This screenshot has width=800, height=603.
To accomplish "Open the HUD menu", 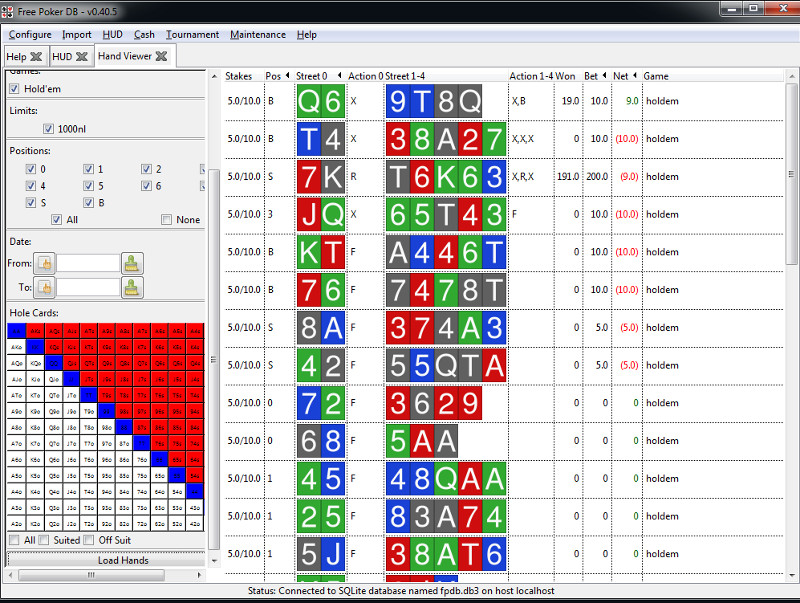I will pyautogui.click(x=112, y=35).
